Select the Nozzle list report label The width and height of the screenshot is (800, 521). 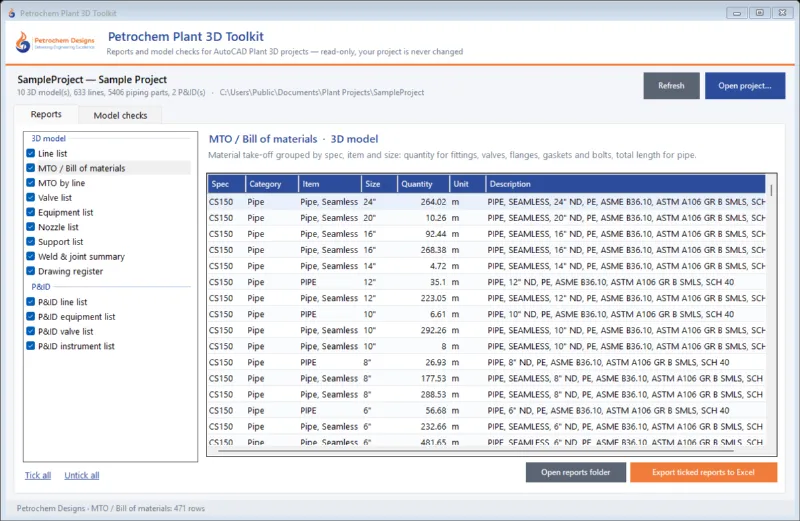(59, 228)
